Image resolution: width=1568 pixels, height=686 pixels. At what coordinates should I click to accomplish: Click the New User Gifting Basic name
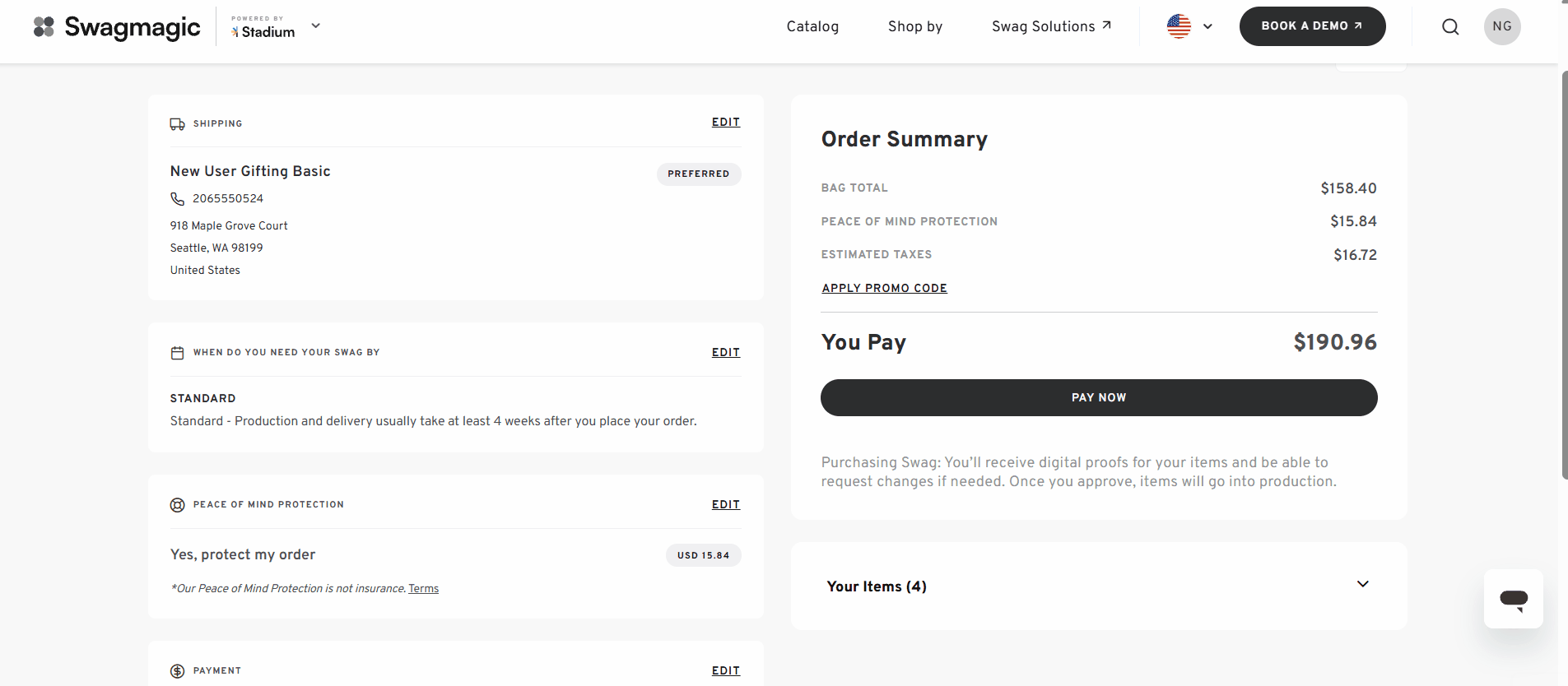pyautogui.click(x=250, y=171)
